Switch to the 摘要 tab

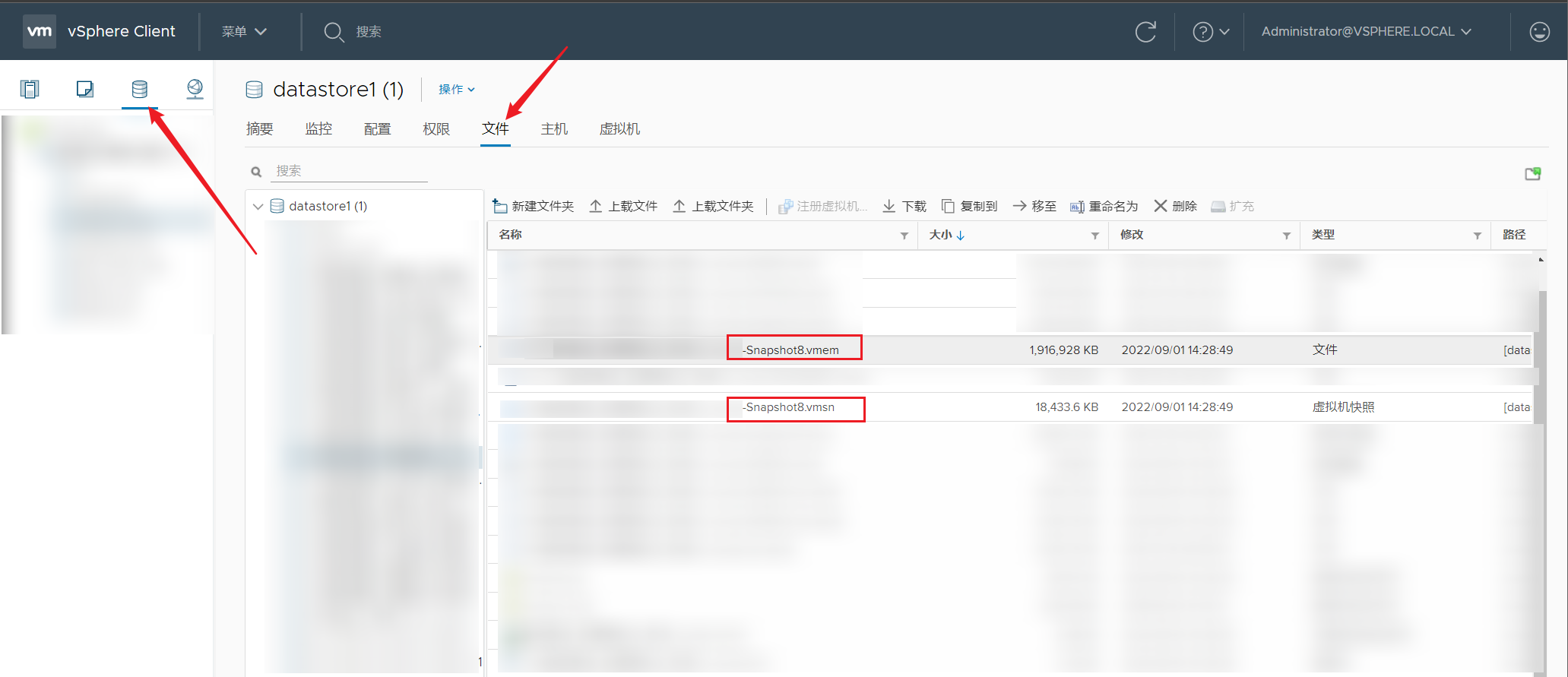coord(260,129)
